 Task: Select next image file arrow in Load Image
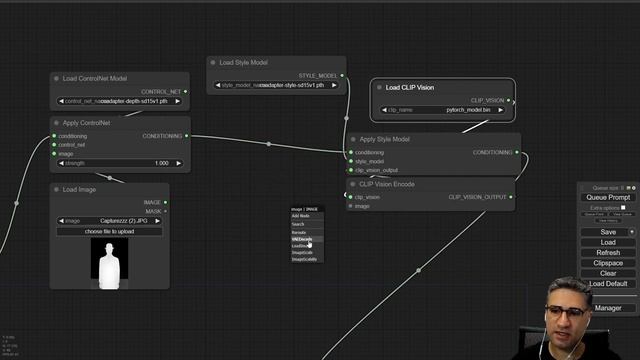click(x=157, y=221)
